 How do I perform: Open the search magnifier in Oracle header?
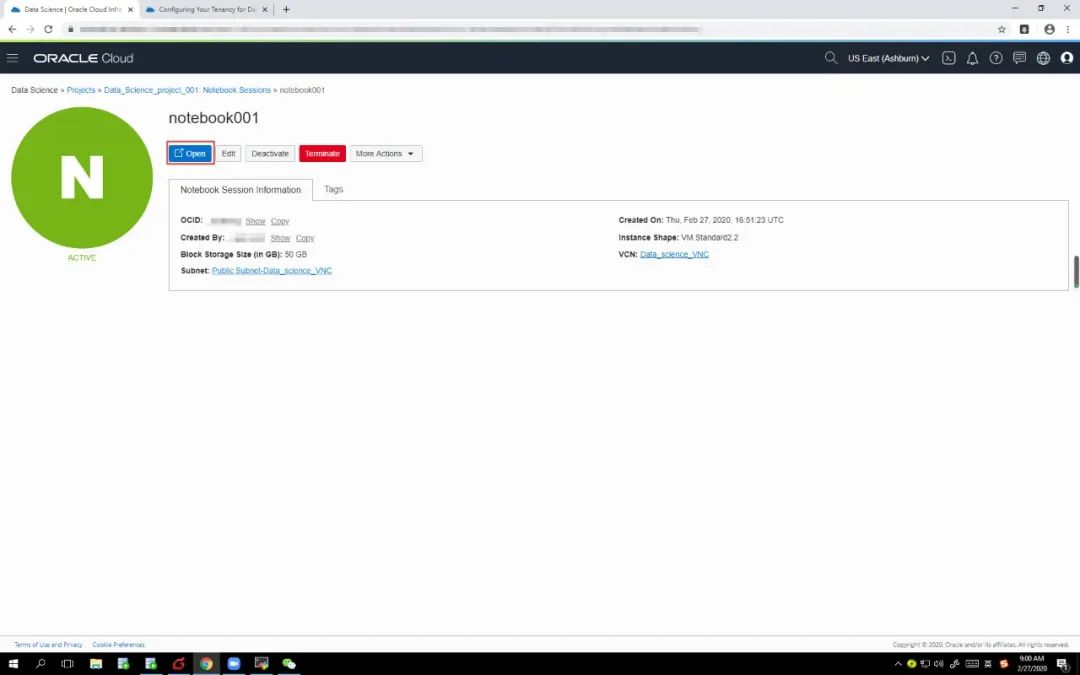[831, 58]
